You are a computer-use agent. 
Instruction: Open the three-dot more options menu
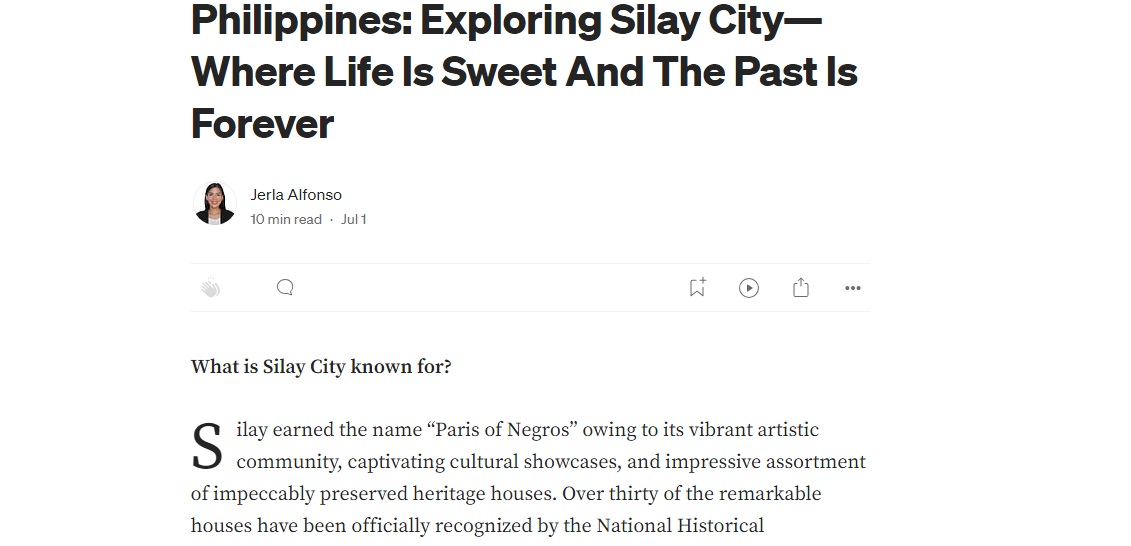[852, 288]
